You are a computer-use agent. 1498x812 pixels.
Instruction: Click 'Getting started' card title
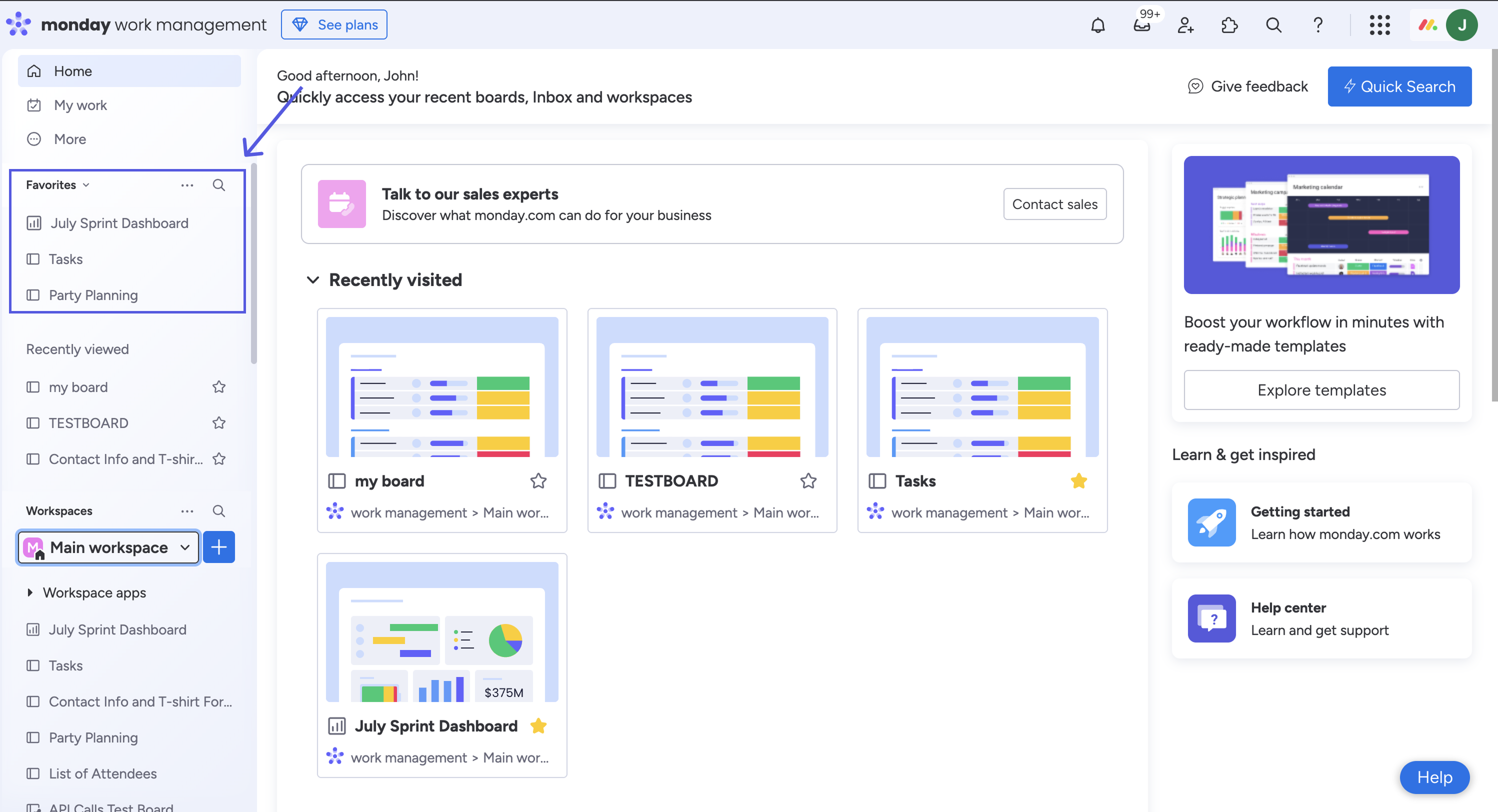pyautogui.click(x=1300, y=511)
